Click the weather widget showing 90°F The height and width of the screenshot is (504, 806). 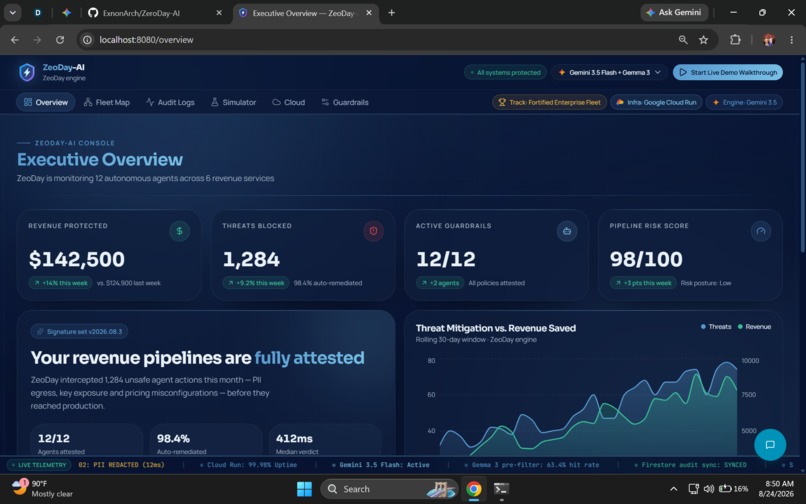pyautogui.click(x=42, y=489)
